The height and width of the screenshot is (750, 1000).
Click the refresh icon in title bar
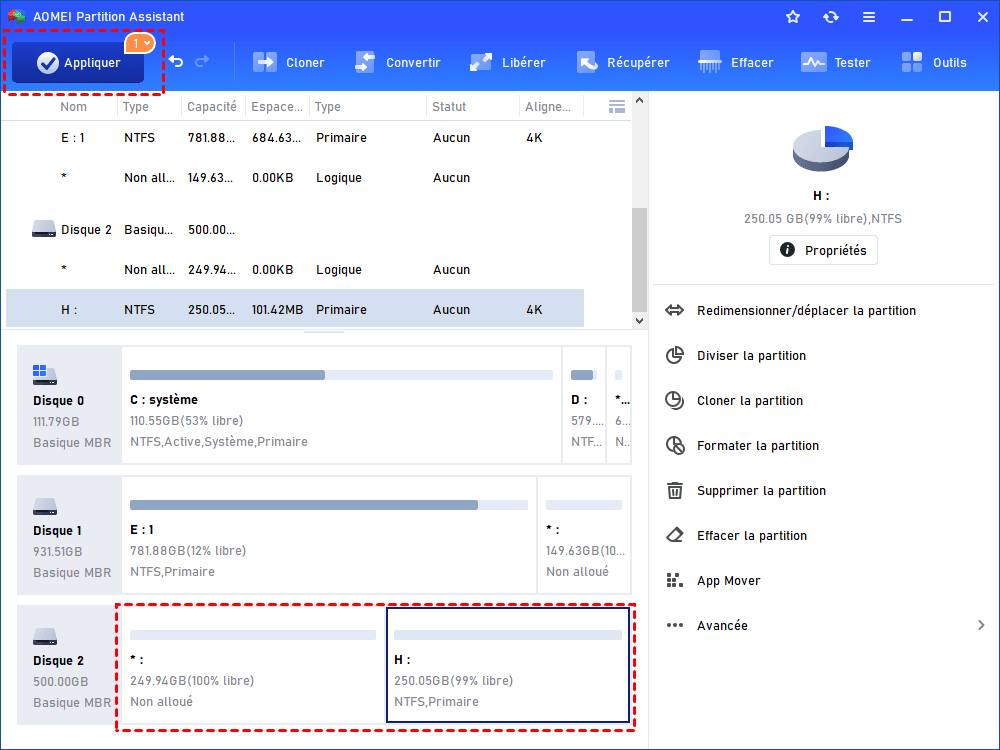coord(830,17)
